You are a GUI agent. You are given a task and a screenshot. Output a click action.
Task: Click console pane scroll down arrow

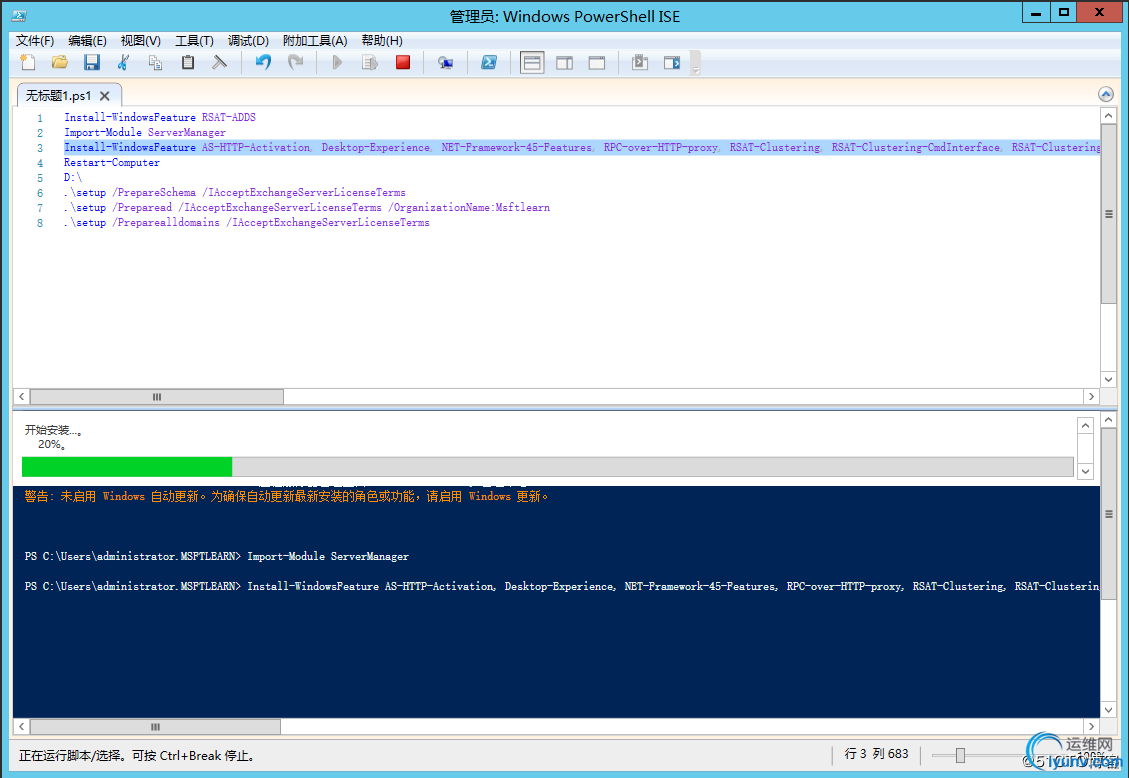point(1109,710)
